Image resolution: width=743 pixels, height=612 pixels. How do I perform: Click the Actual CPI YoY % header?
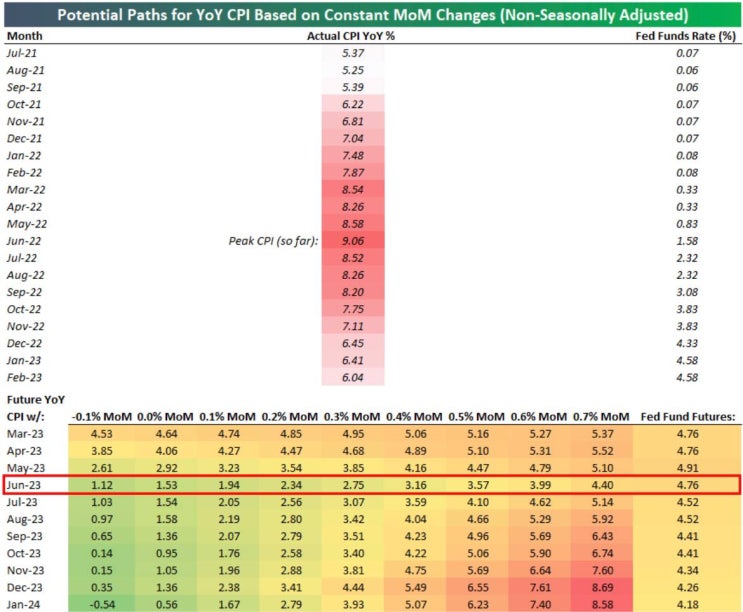click(351, 36)
